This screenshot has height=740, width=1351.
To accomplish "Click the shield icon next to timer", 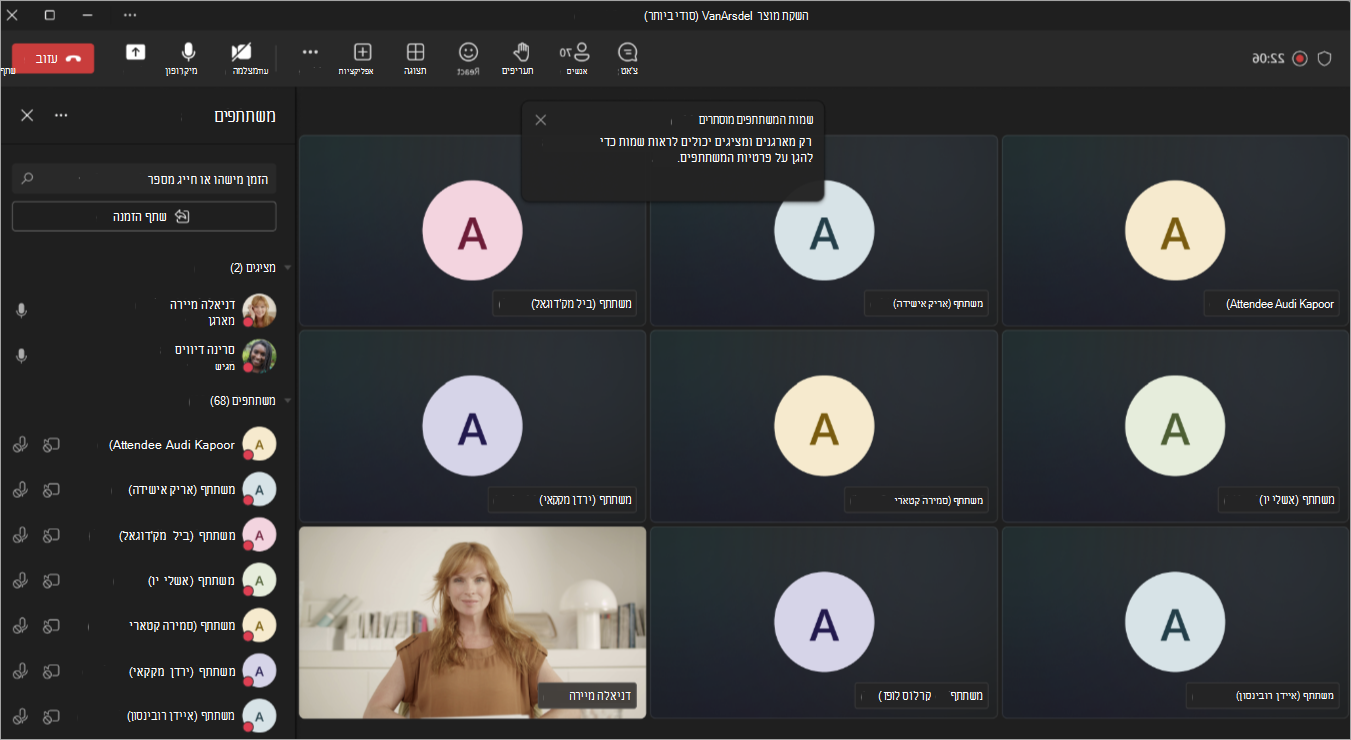I will pos(1324,59).
